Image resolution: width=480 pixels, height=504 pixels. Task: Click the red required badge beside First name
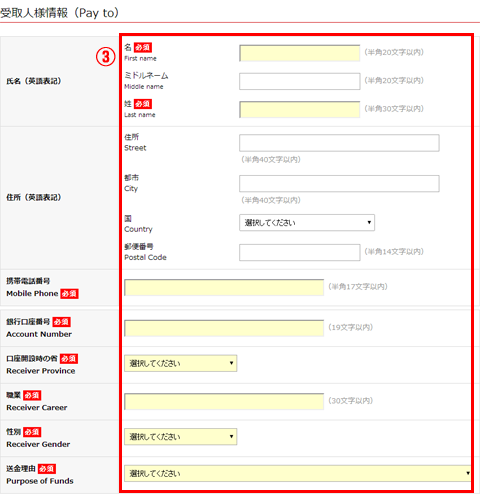[143, 47]
